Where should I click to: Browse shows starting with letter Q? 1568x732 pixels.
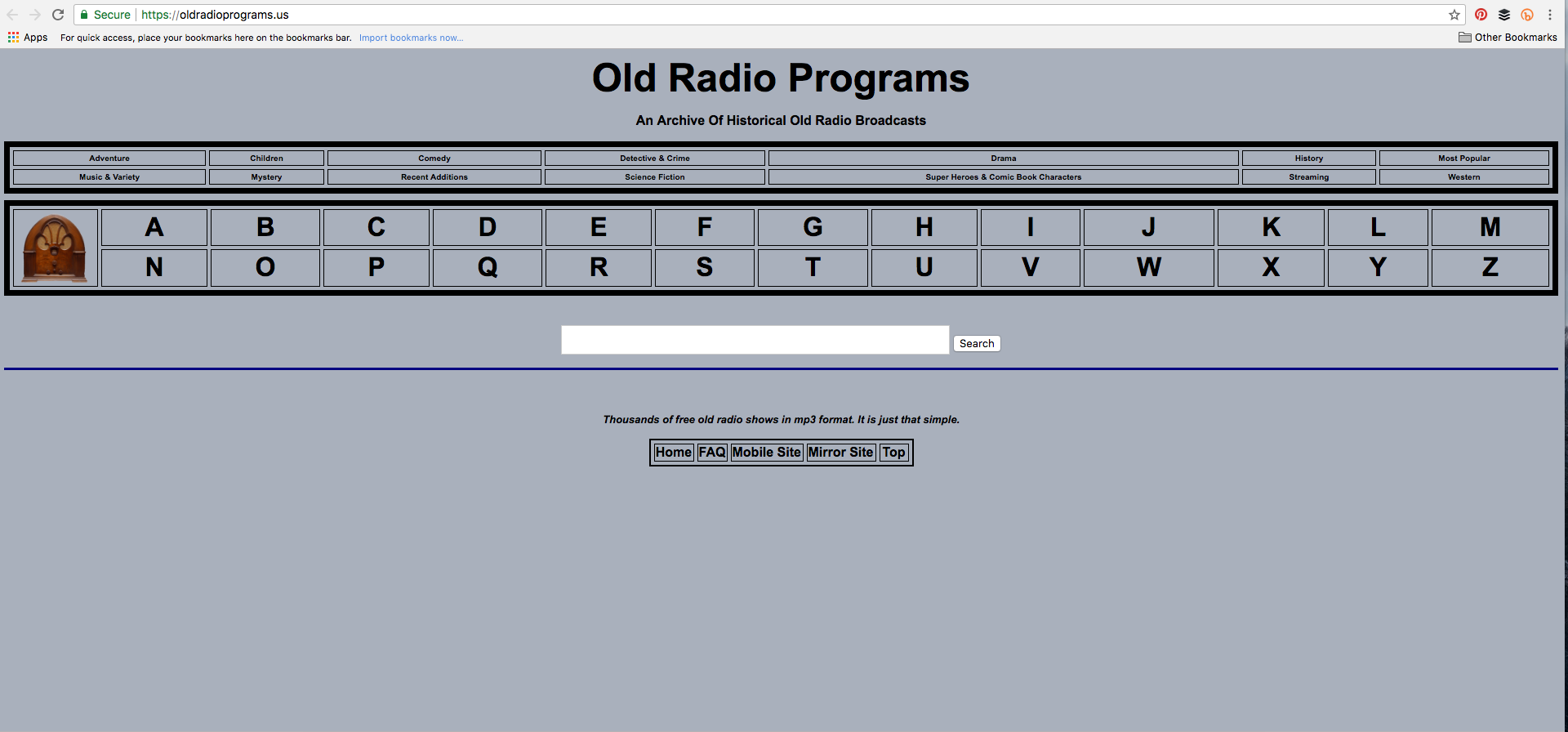point(488,268)
